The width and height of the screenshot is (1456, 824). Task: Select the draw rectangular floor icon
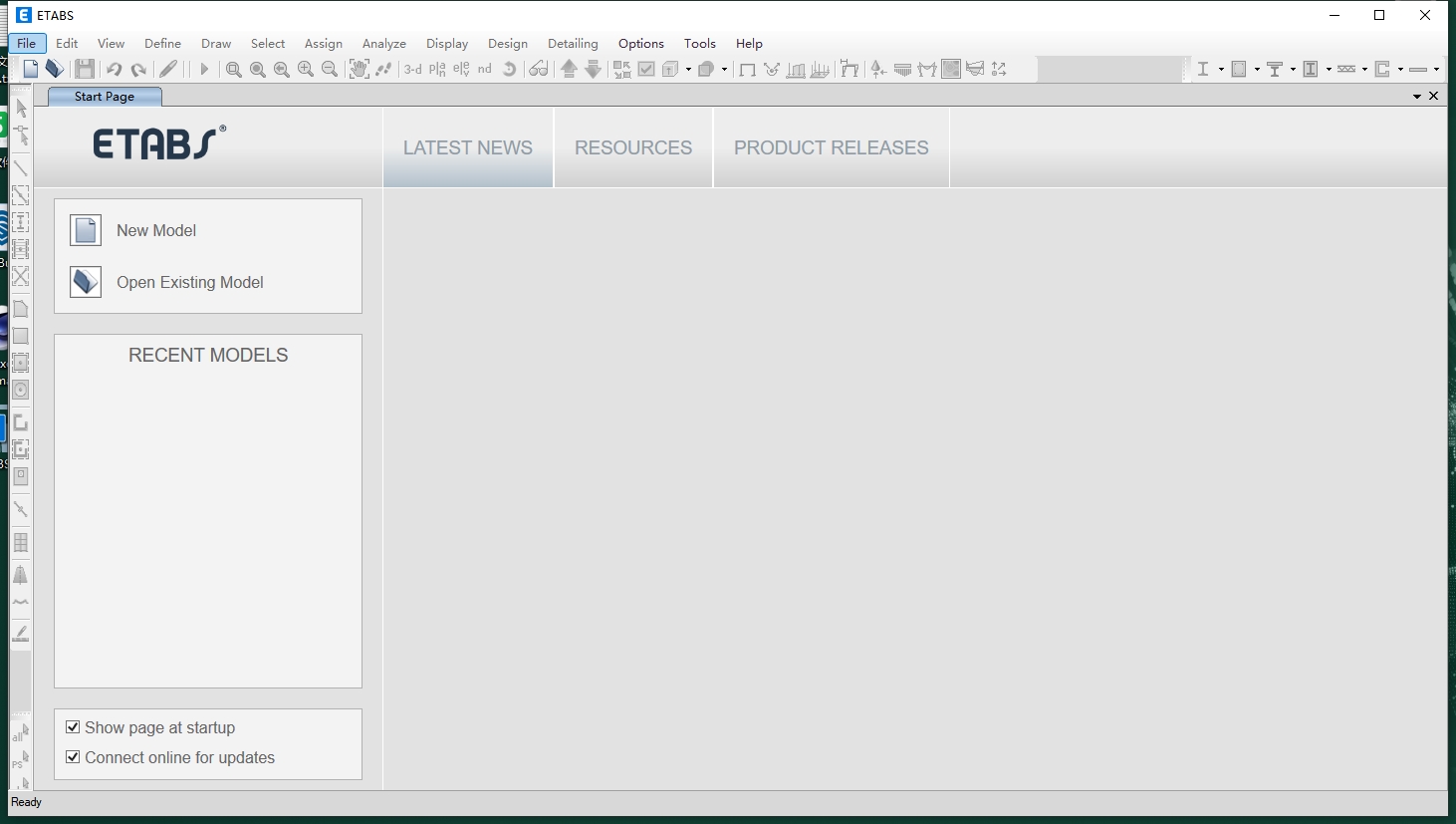pos(21,336)
